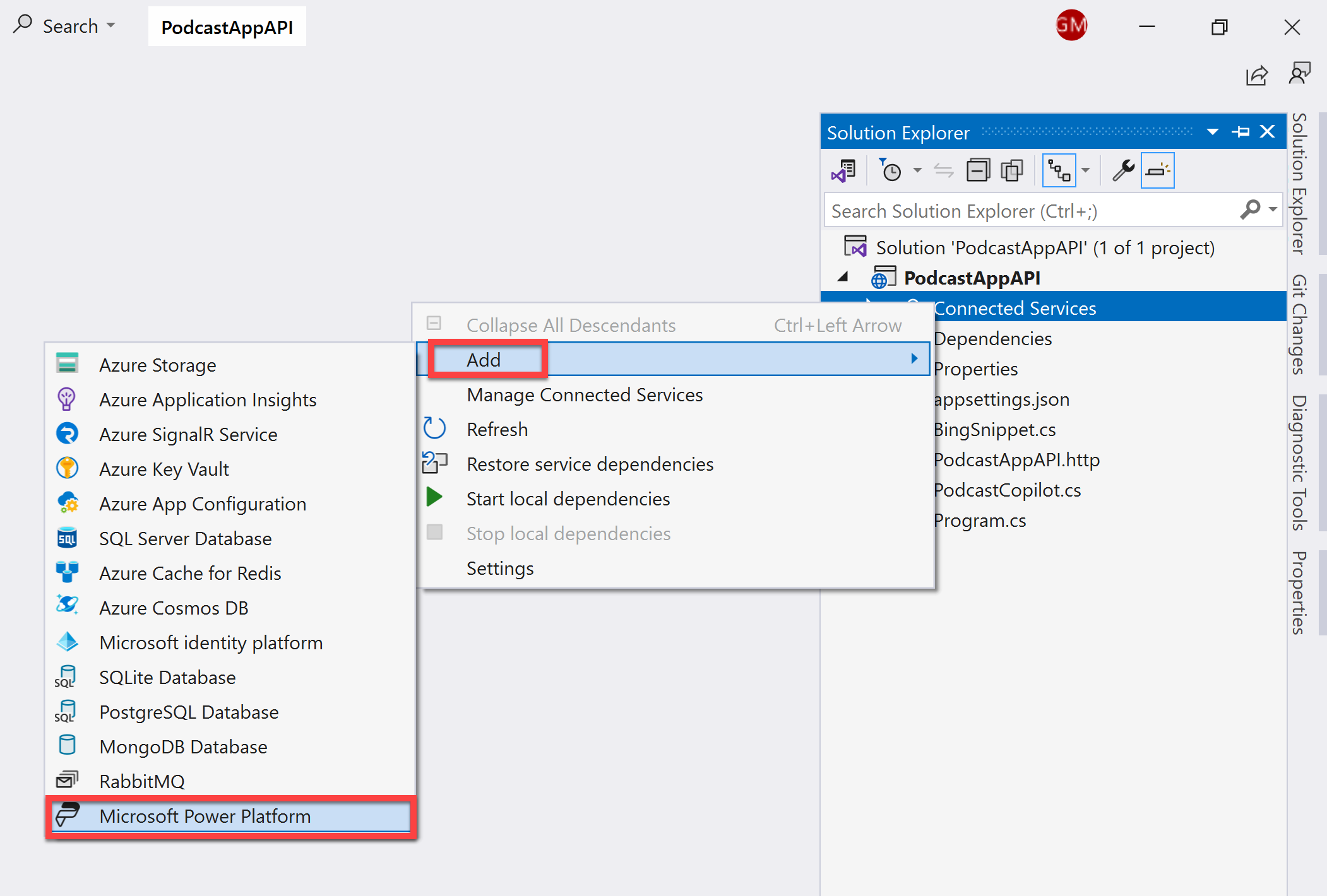Toggle Preview Selected Items button
1327x896 pixels.
1157,170
